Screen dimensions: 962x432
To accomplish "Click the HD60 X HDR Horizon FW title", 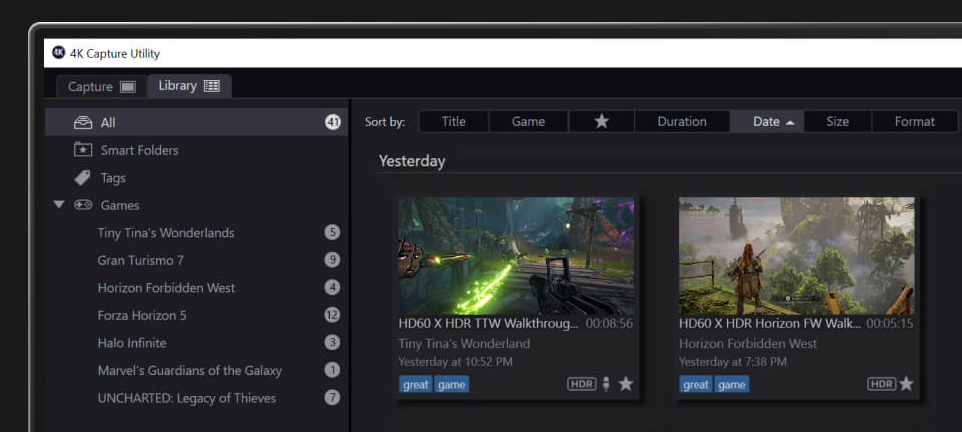I will click(x=770, y=323).
